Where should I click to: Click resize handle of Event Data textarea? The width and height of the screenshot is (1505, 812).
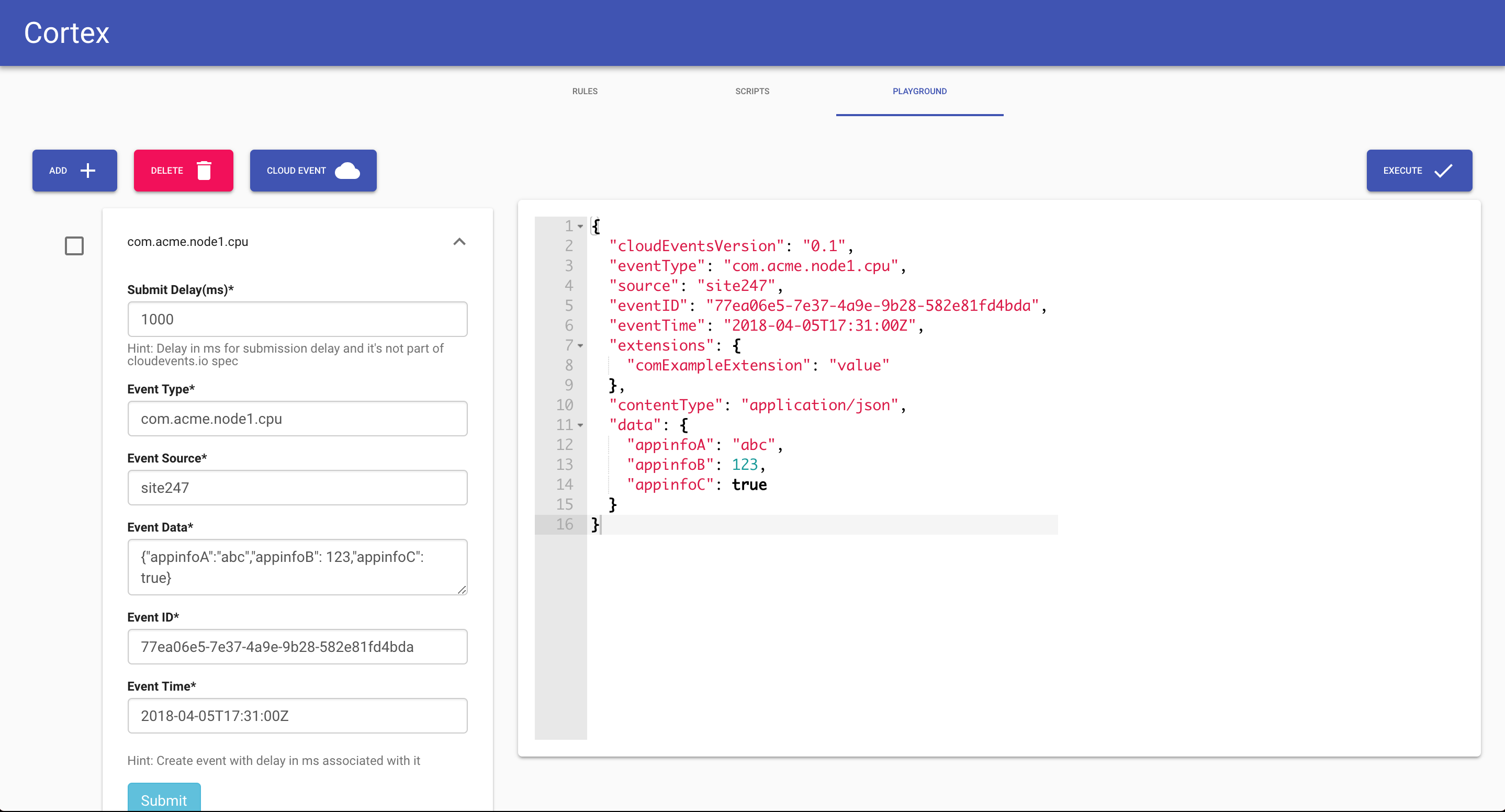pos(462,590)
